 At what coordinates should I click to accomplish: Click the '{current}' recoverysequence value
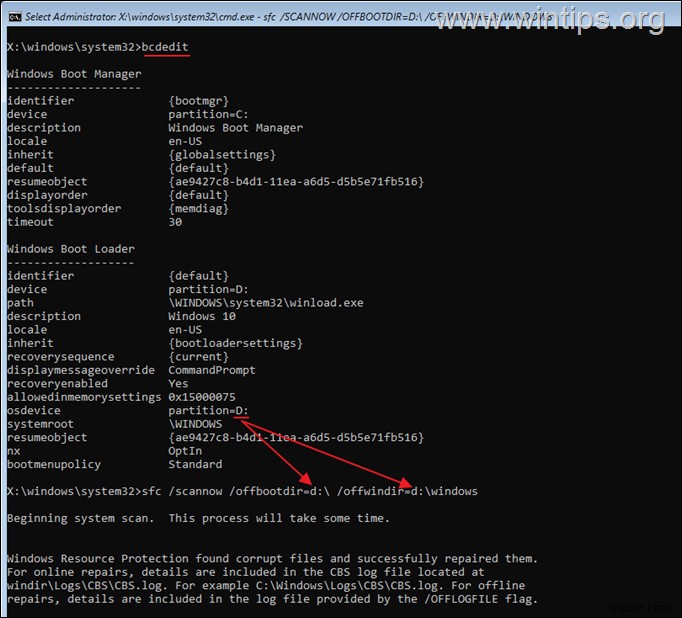click(198, 357)
